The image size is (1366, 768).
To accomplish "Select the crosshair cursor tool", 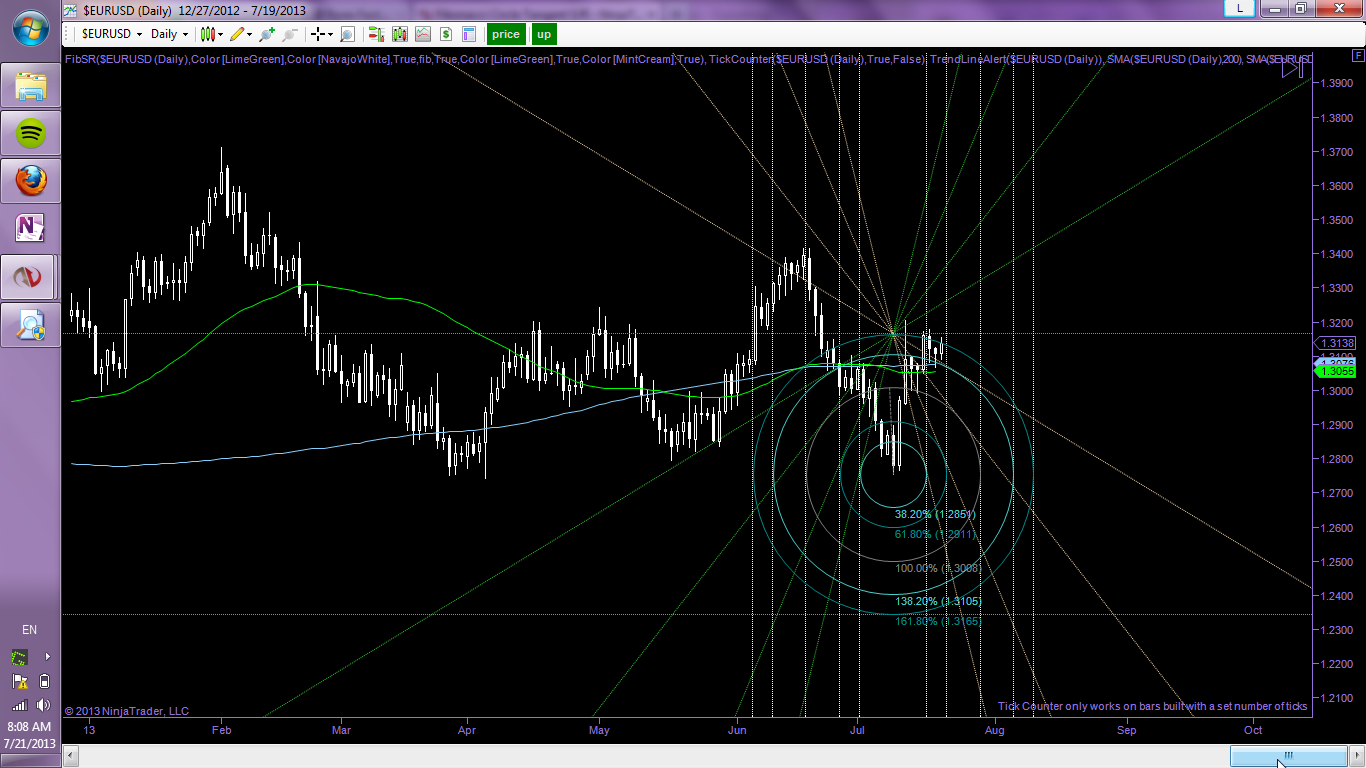I will (317, 34).
